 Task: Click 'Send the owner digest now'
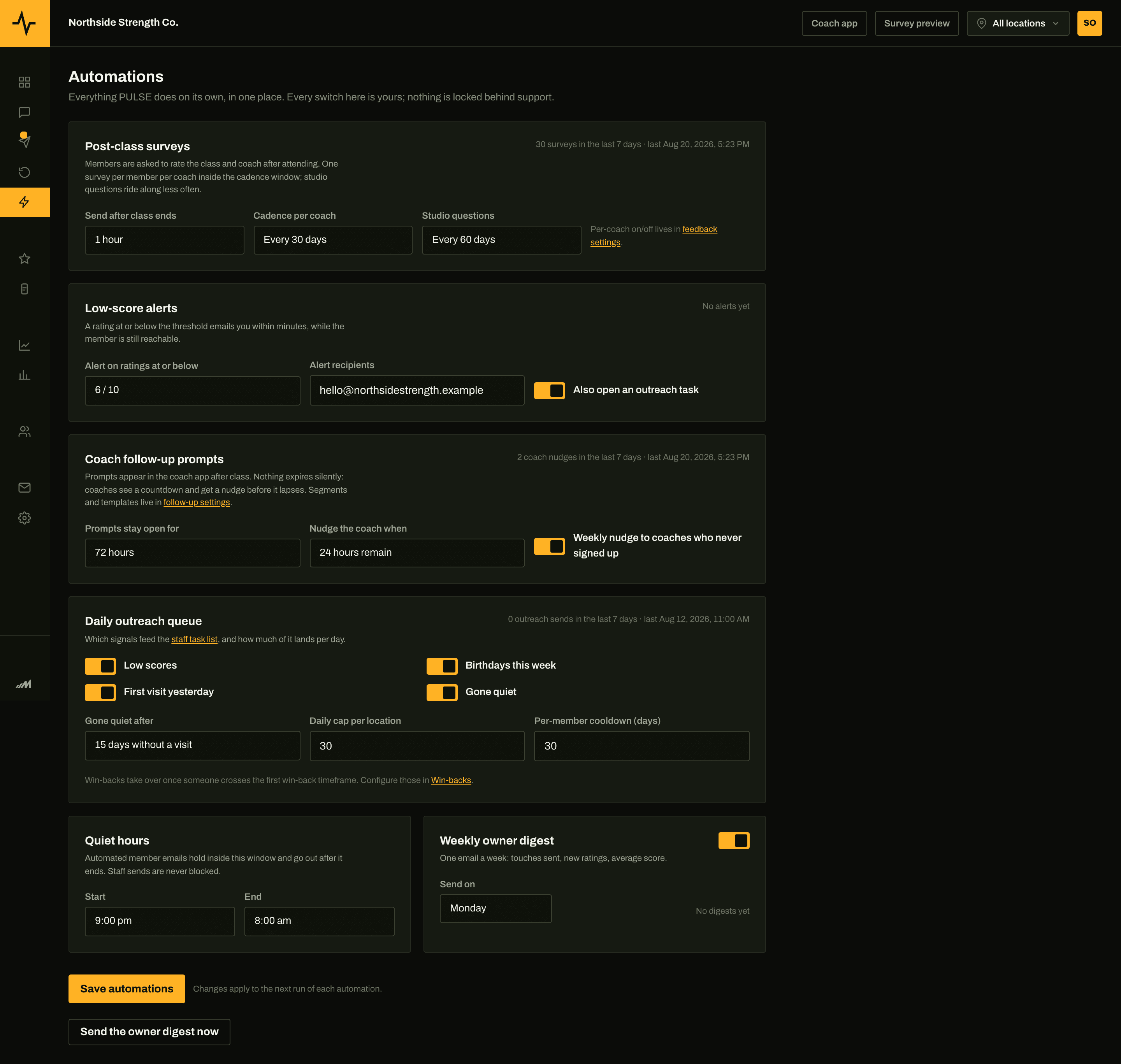(x=149, y=1032)
